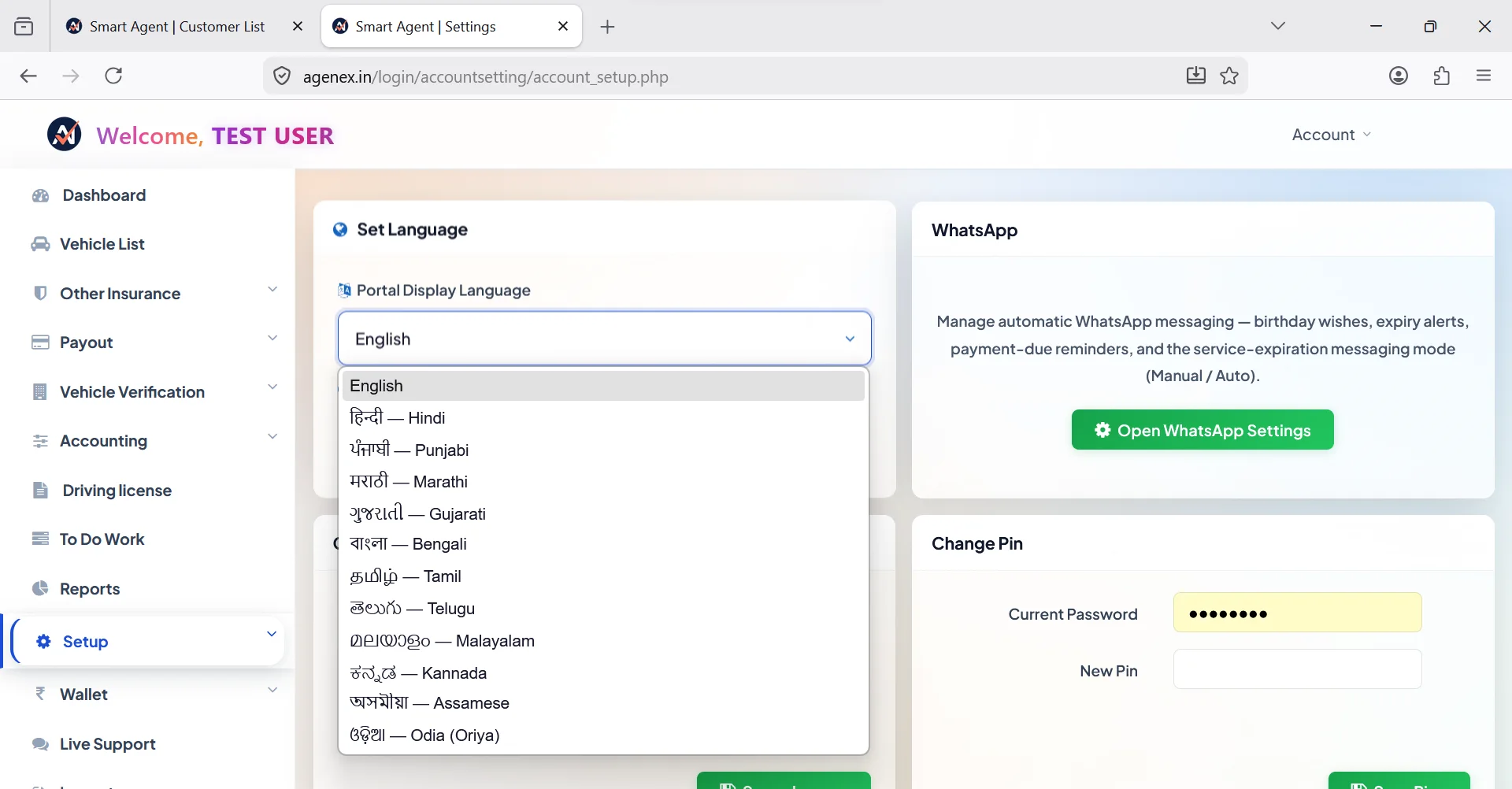
Task: Click the Accounting sliders icon
Action: click(x=40, y=441)
